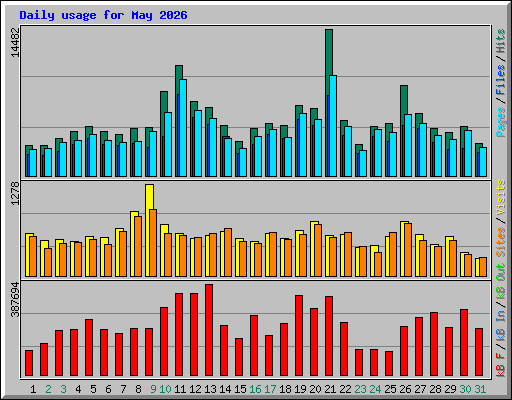Select the orange sites bar for day 8
This screenshot has height=400, width=512.
(x=138, y=246)
